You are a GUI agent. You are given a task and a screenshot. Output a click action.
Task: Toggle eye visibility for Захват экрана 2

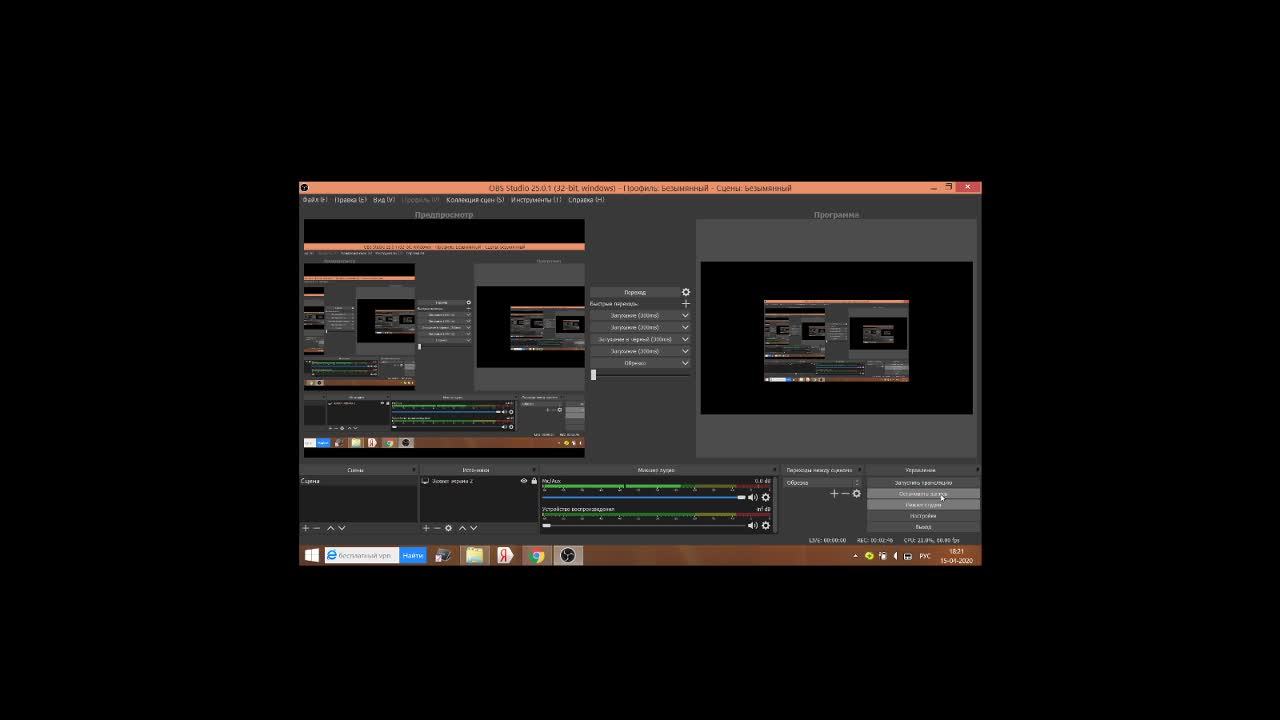coord(523,481)
